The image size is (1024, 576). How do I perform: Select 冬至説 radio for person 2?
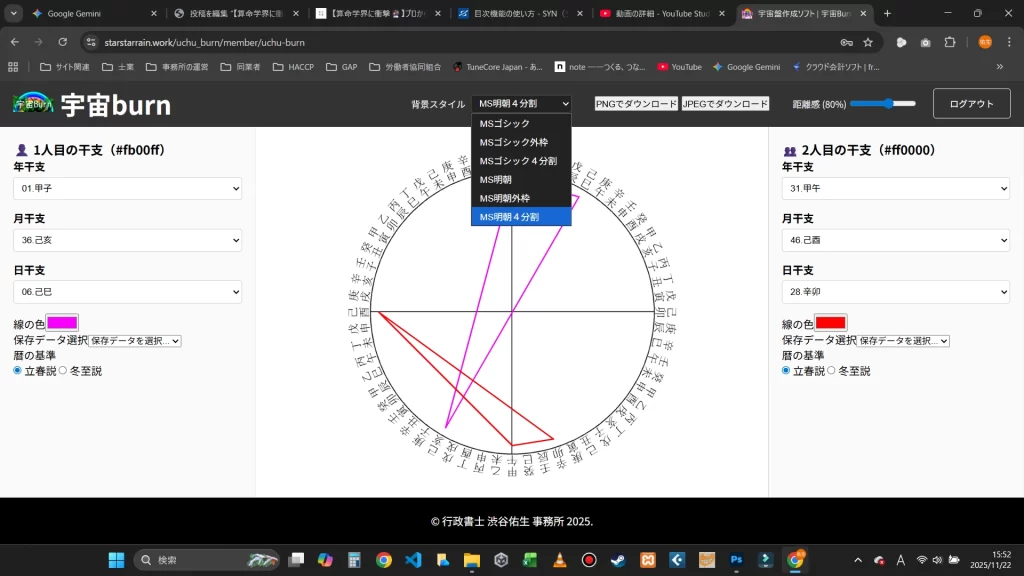[831, 371]
